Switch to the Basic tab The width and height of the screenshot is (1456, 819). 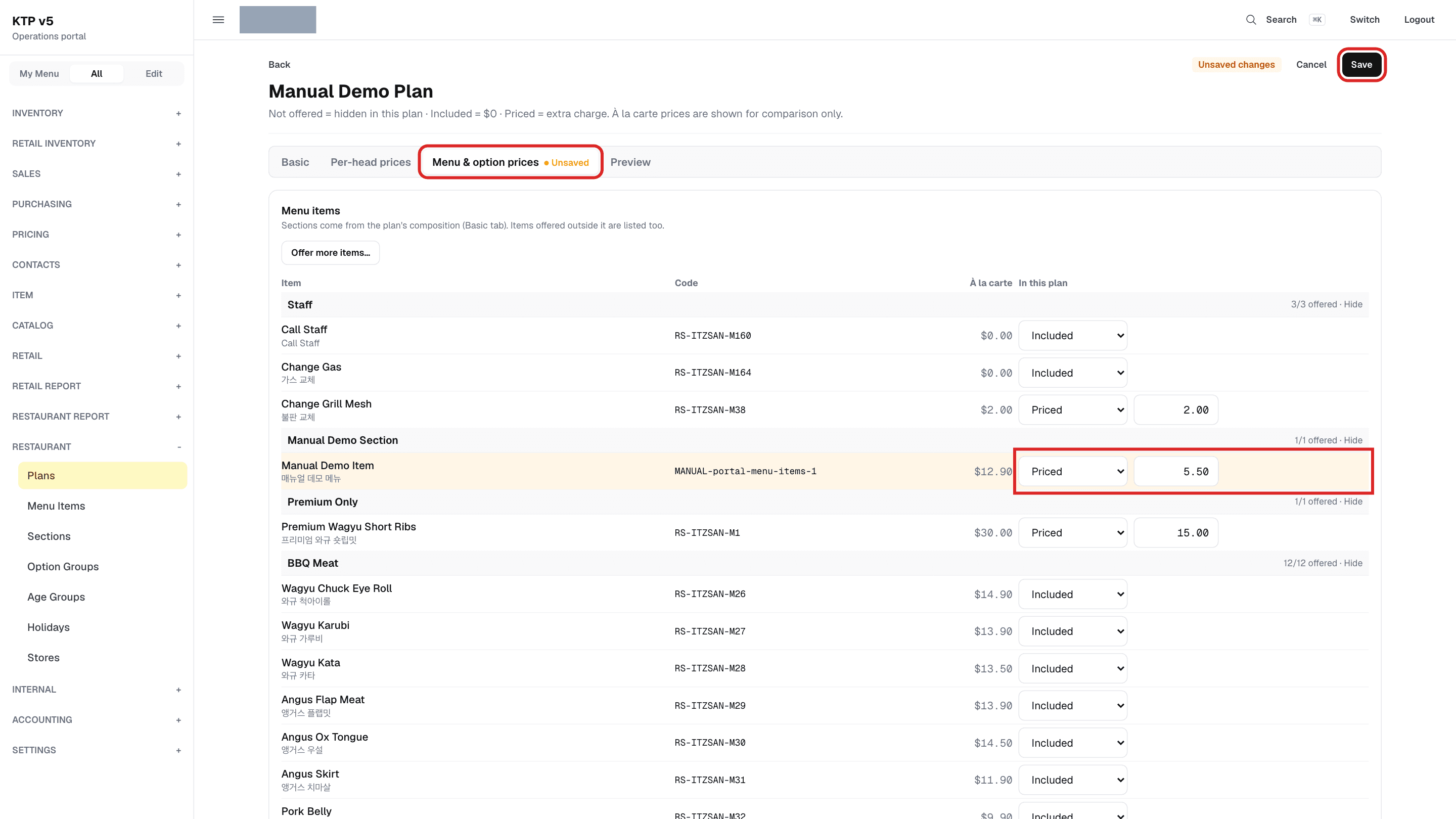tap(295, 162)
